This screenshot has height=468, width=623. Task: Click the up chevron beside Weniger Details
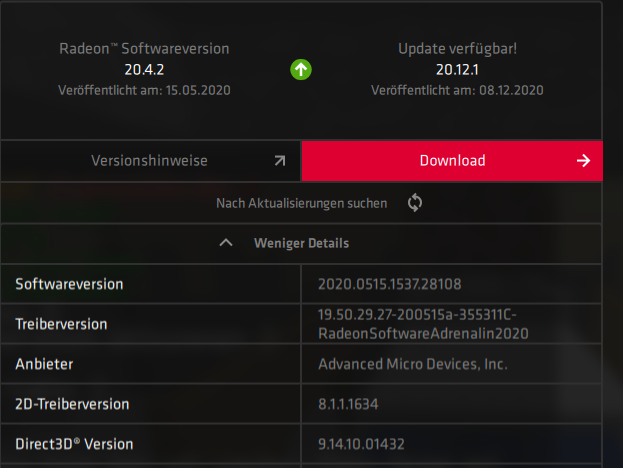(x=226, y=242)
